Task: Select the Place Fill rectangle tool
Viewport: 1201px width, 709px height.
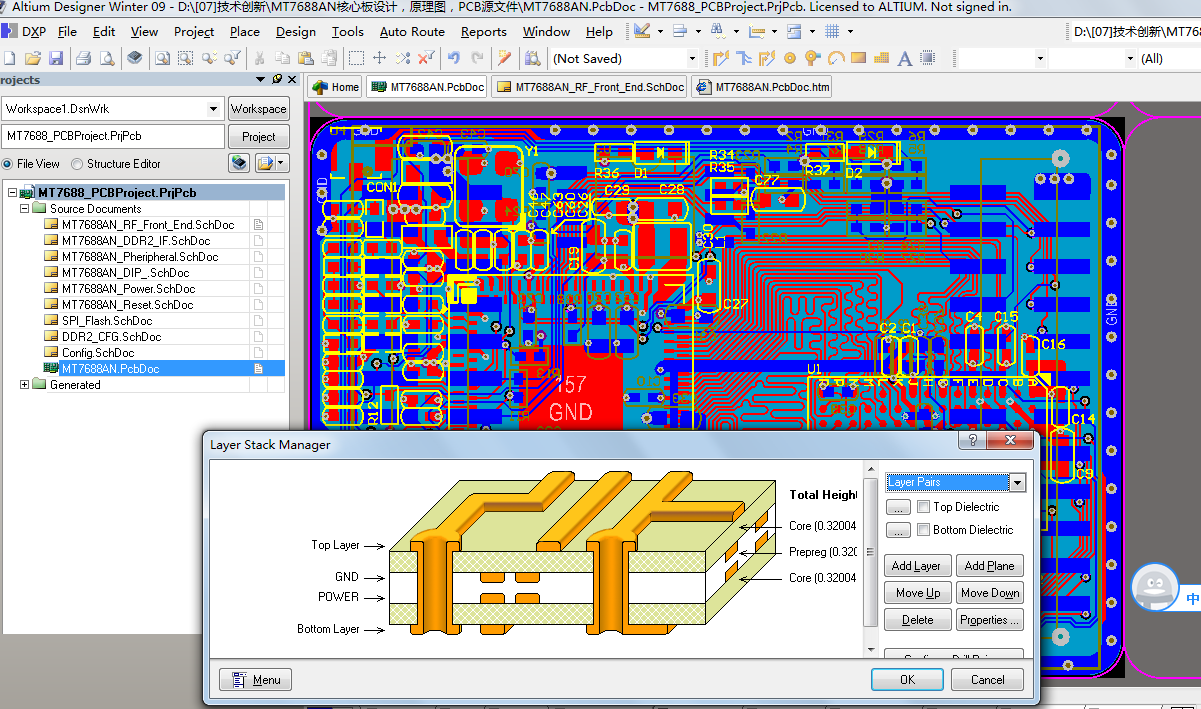Action: tap(858, 58)
